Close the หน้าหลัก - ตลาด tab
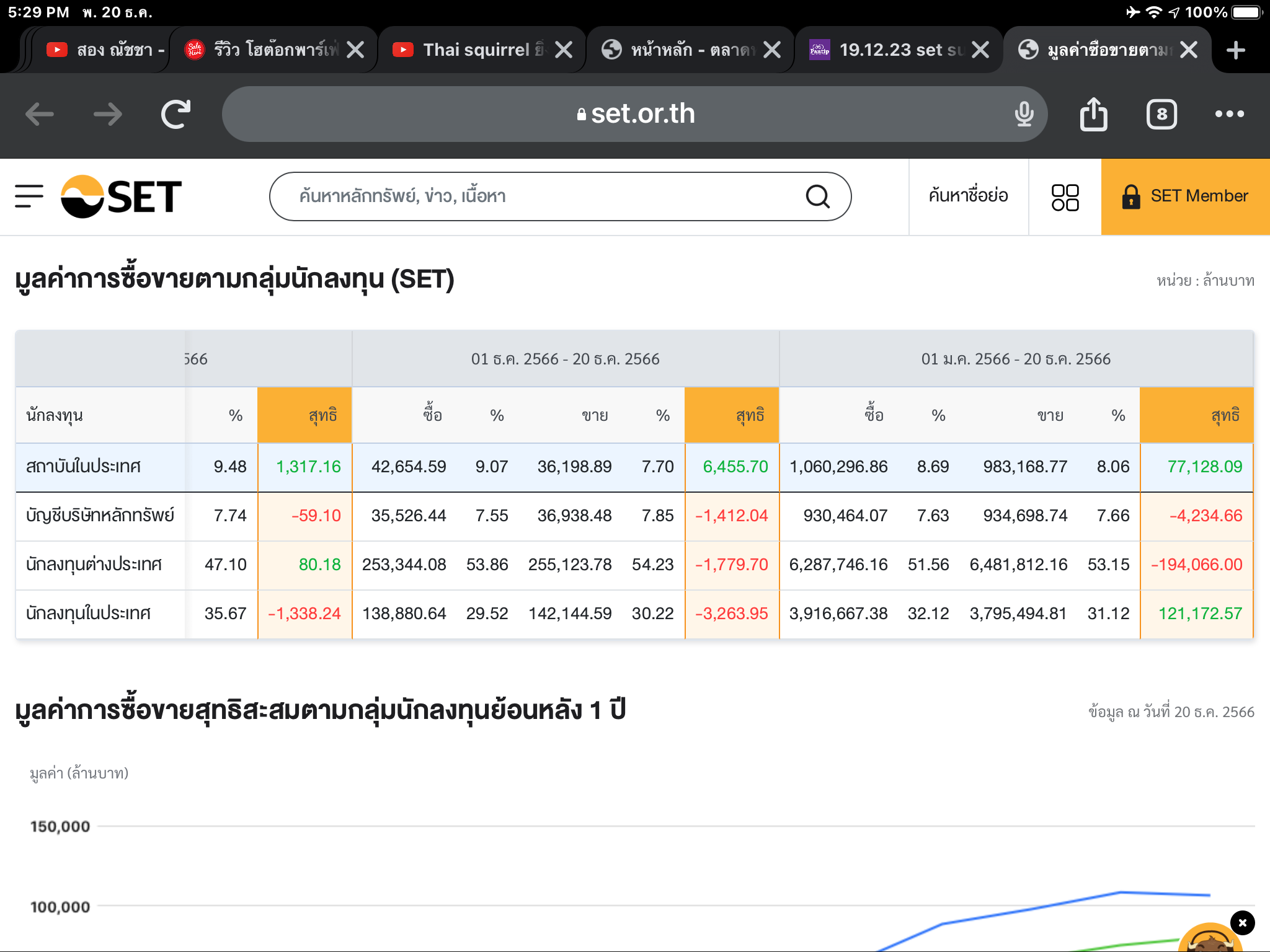 coord(772,50)
